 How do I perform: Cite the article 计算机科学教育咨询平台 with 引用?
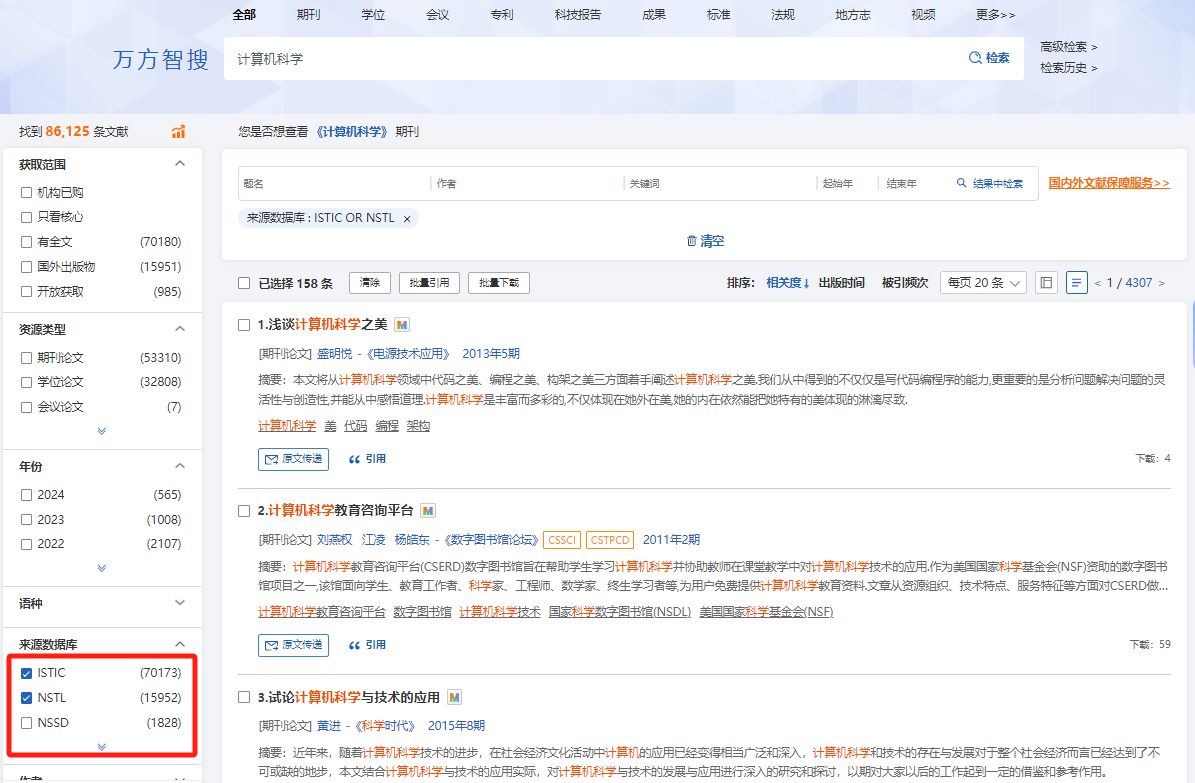click(x=367, y=645)
